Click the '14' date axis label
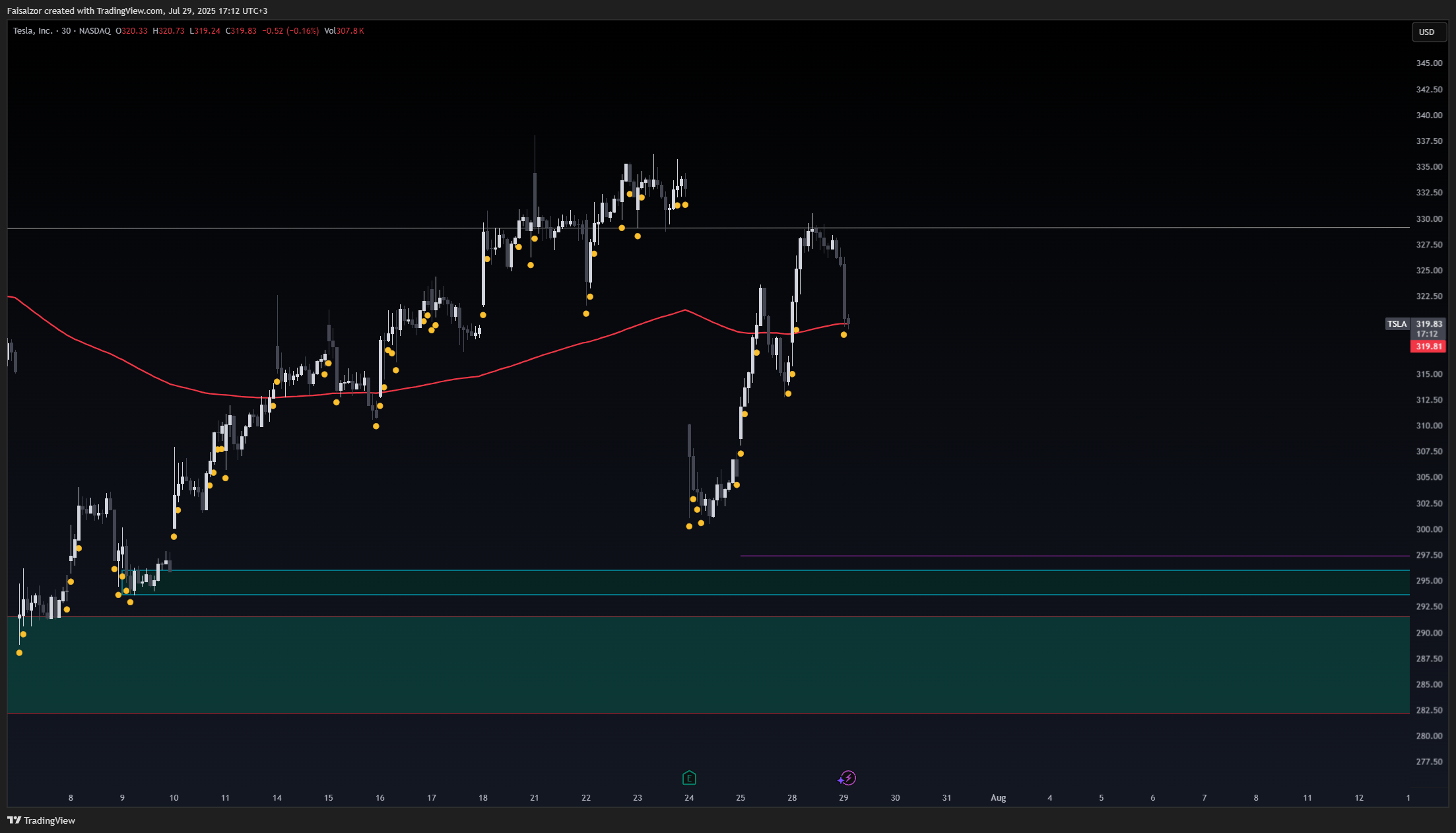This screenshot has width=1456, height=833. pos(277,798)
